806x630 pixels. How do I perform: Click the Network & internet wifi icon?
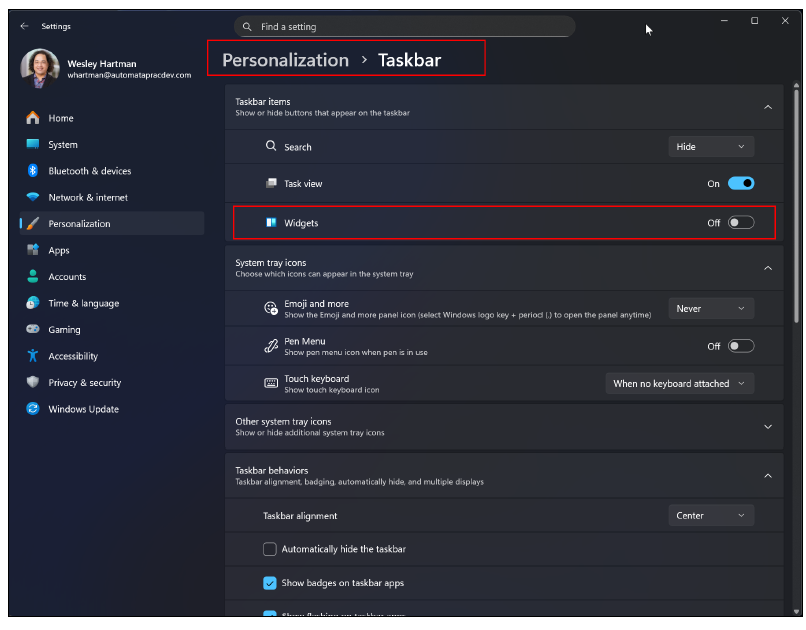[x=33, y=197]
